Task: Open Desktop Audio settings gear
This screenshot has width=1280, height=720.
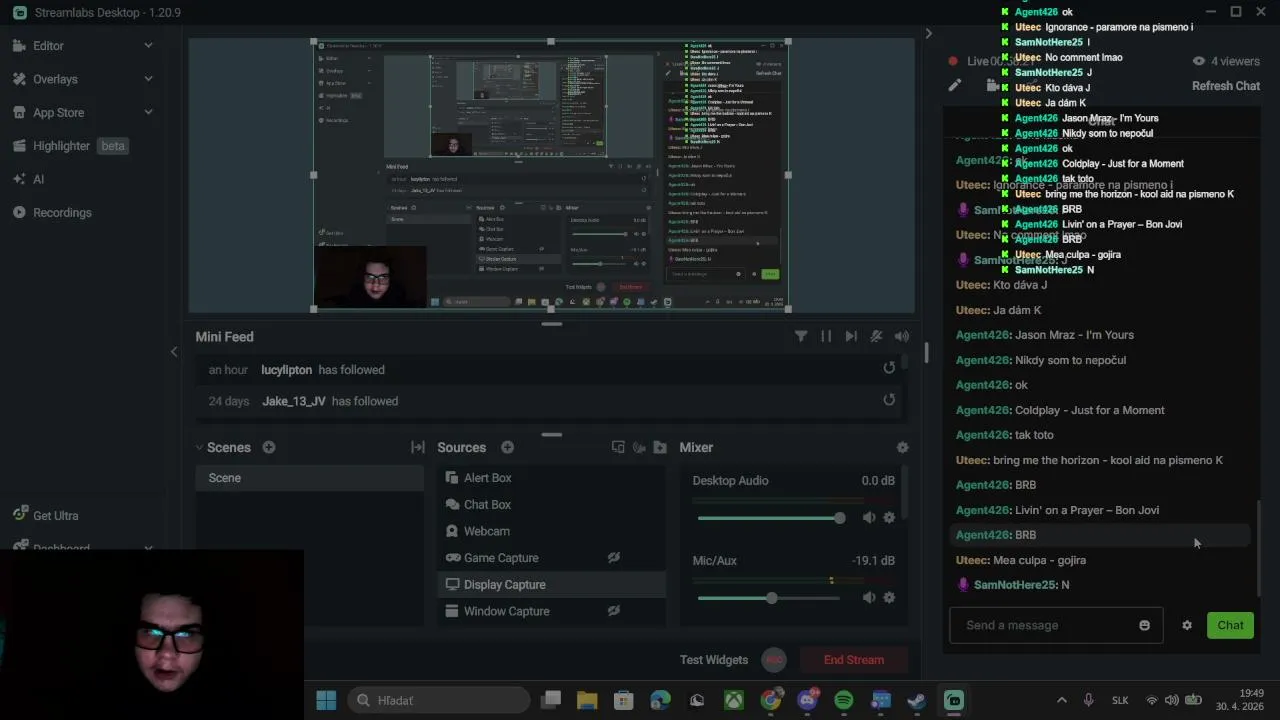Action: coord(889,518)
